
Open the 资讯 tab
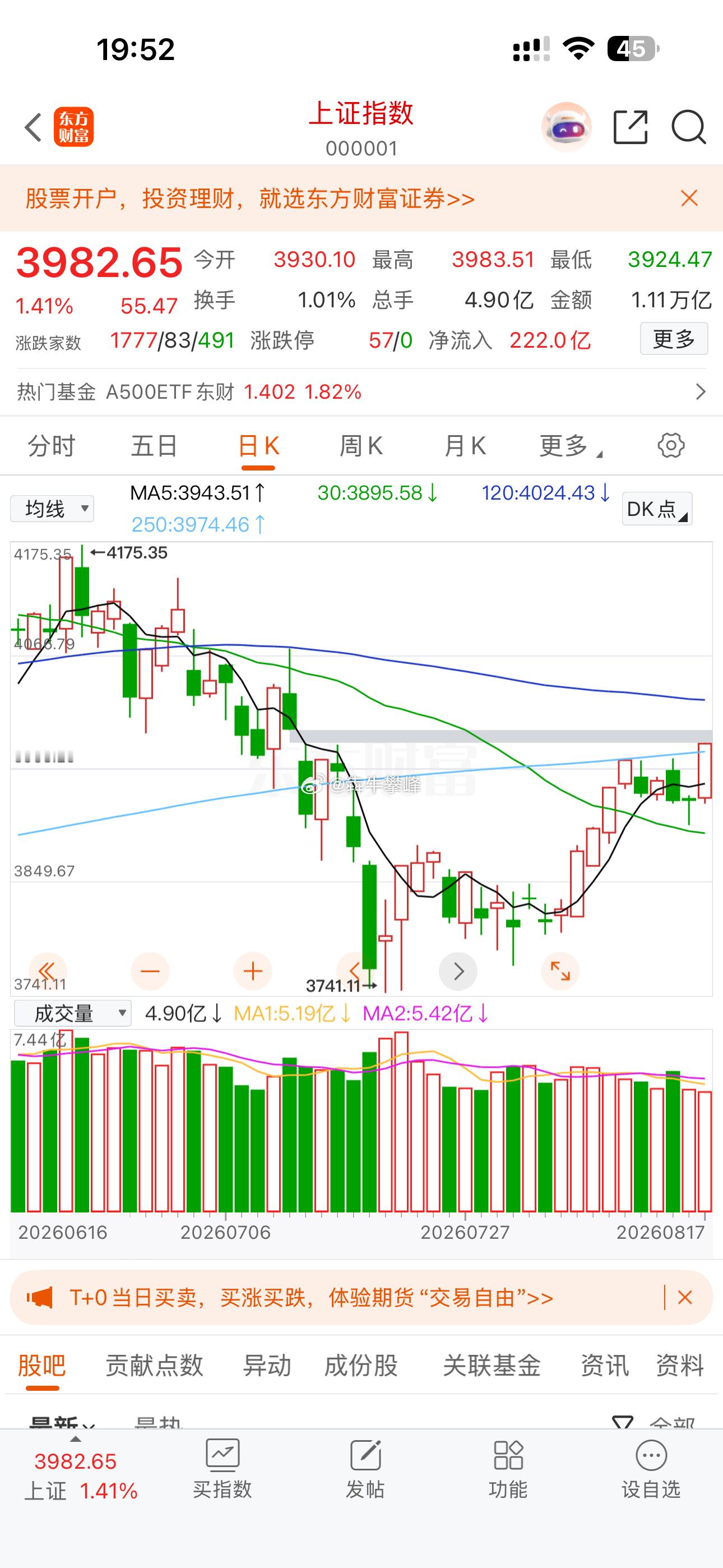click(604, 1366)
